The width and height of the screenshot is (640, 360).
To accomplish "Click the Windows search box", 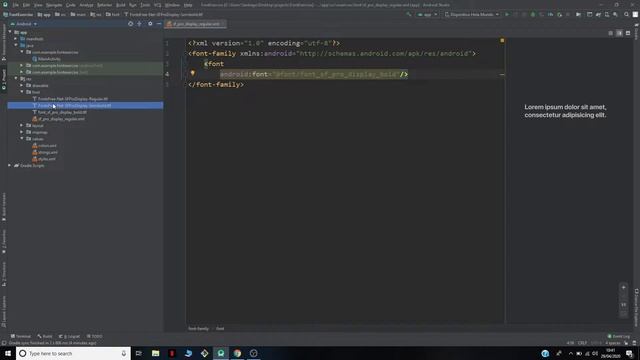I will [x=73, y=353].
